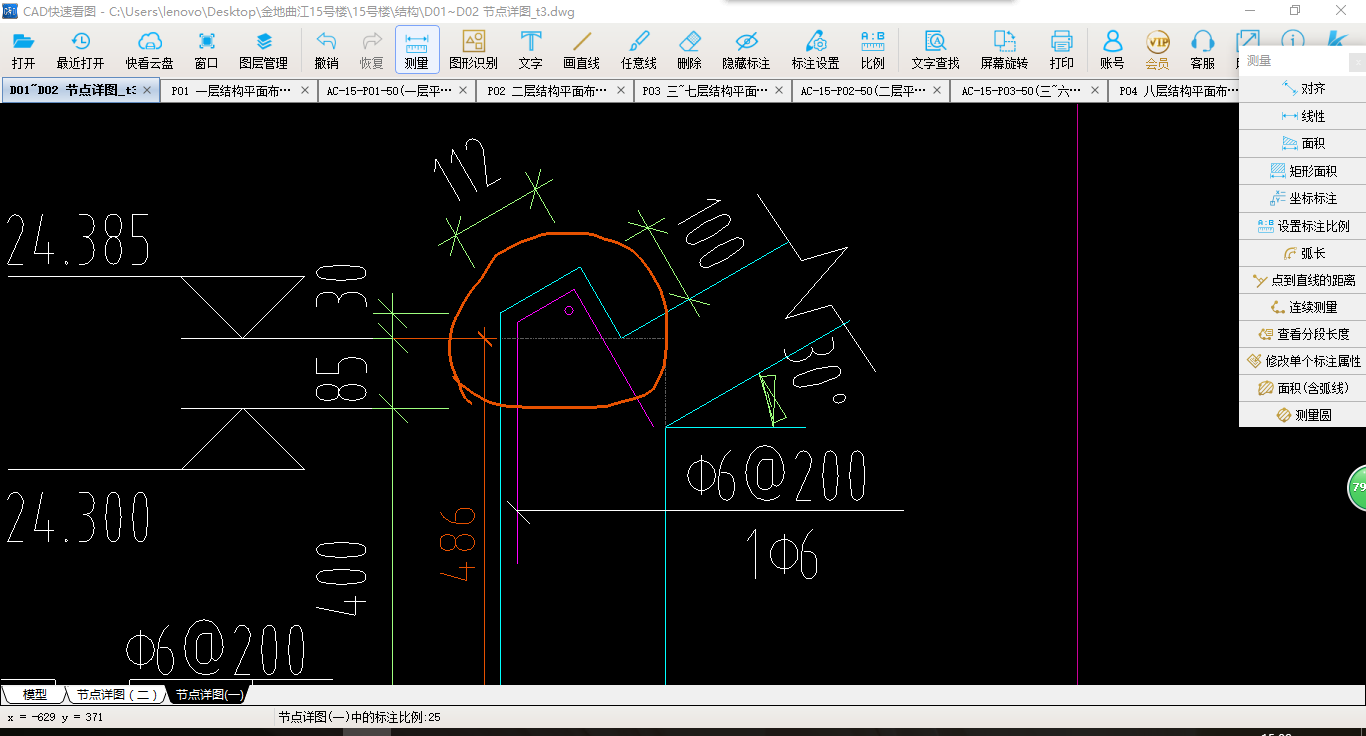The height and width of the screenshot is (736, 1366).
Task: Switch to 模型 layout tab
Action: pyautogui.click(x=34, y=694)
